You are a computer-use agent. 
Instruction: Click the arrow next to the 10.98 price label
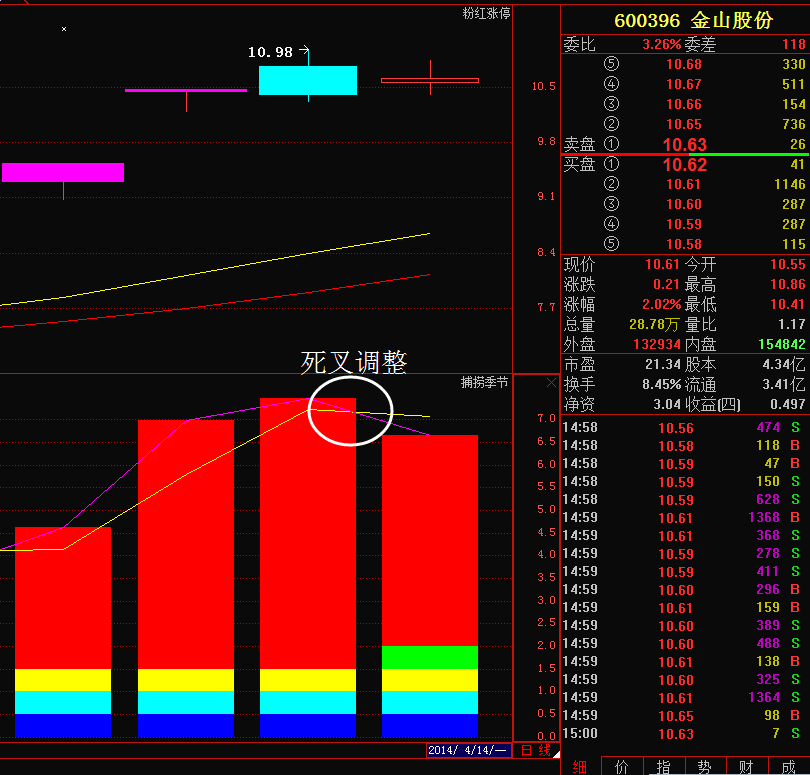tap(304, 50)
